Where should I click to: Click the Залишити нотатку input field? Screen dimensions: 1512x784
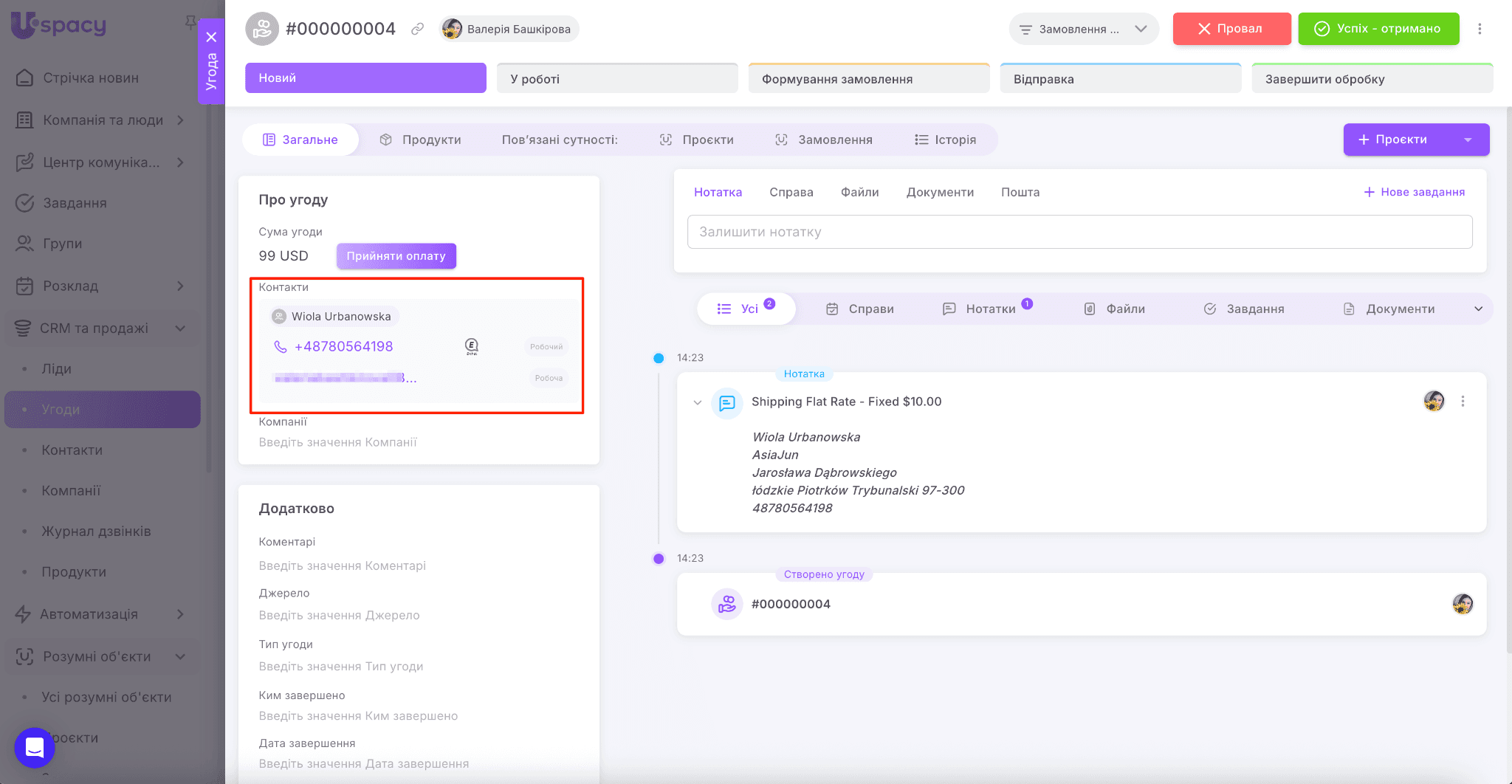click(1079, 232)
